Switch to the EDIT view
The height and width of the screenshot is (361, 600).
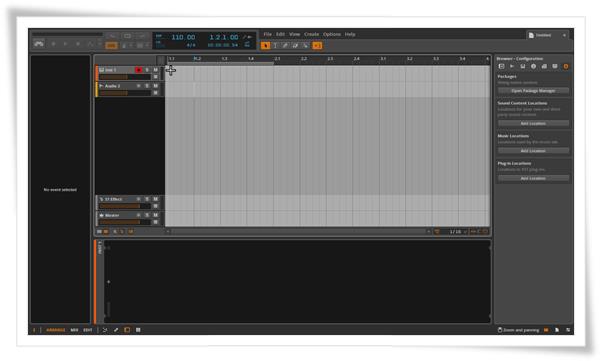pyautogui.click(x=88, y=330)
